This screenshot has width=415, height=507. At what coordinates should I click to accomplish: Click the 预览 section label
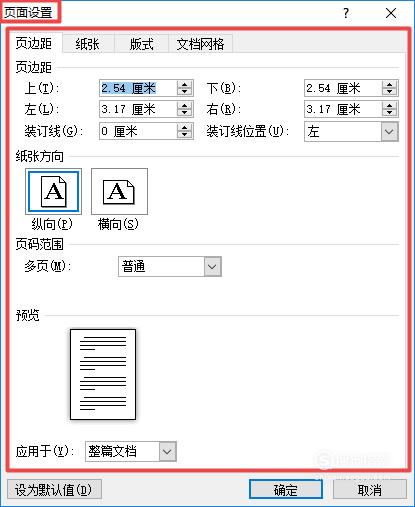click(28, 315)
